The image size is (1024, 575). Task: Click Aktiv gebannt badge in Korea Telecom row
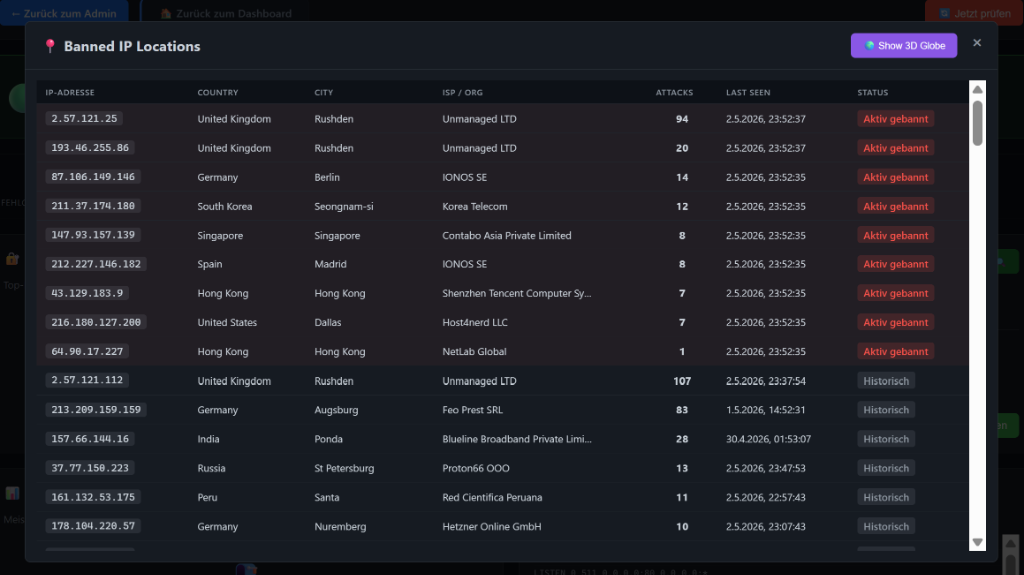click(895, 206)
